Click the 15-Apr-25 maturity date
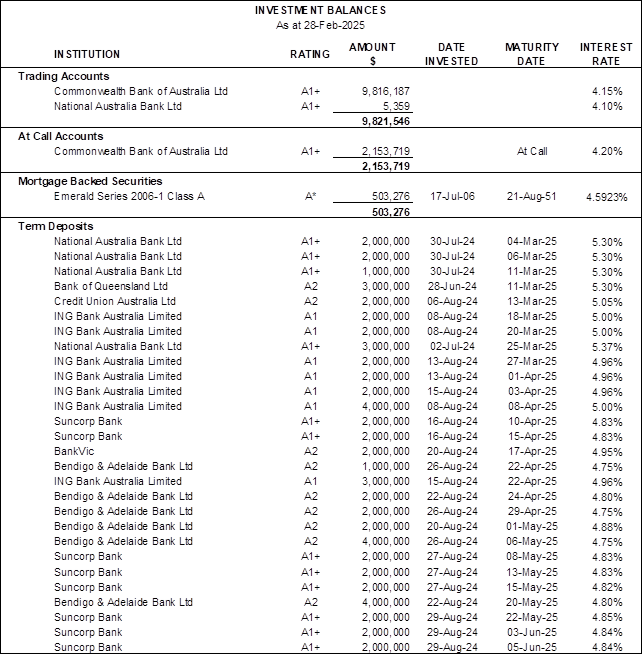 (532, 437)
